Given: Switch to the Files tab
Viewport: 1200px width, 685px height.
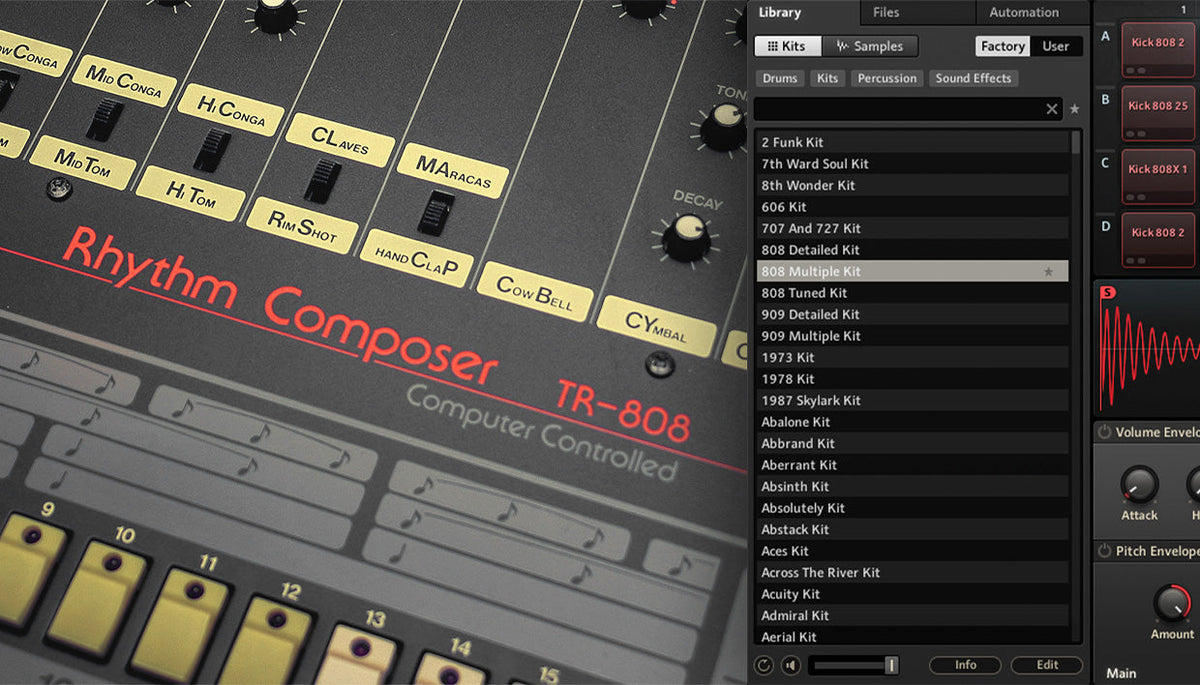Looking at the screenshot, I should coord(918,12).
